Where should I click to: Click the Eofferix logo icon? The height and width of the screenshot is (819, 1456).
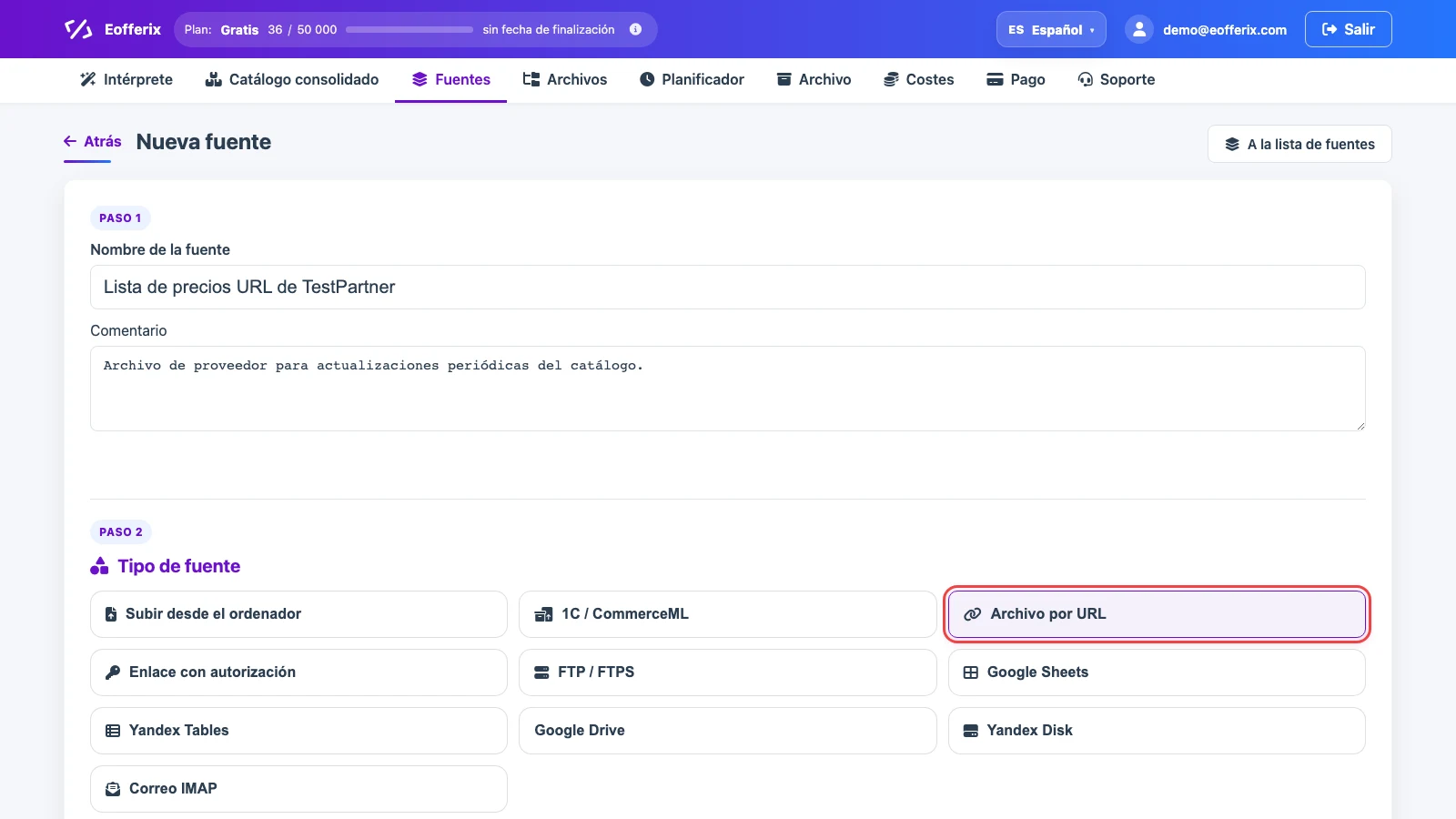(78, 29)
